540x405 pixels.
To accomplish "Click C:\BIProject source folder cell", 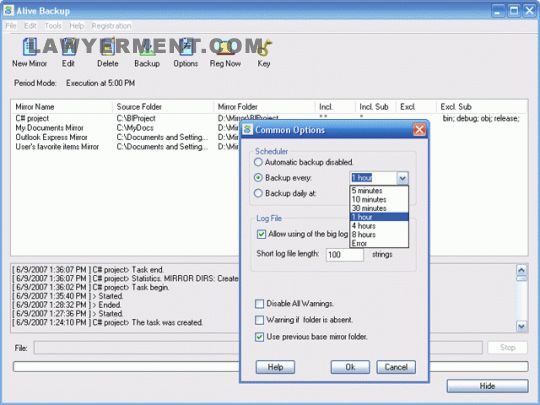I will tap(136, 118).
